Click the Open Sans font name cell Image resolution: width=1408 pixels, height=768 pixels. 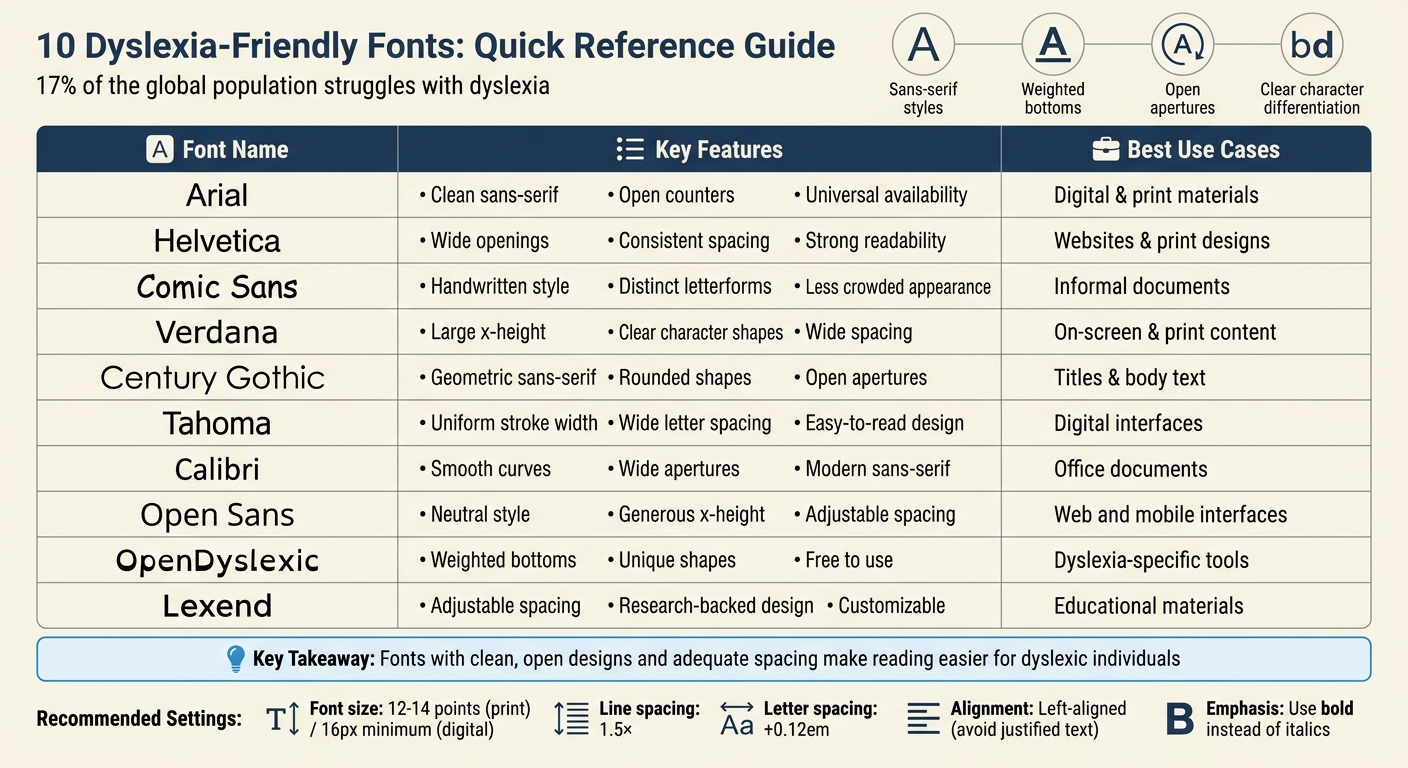tap(217, 514)
